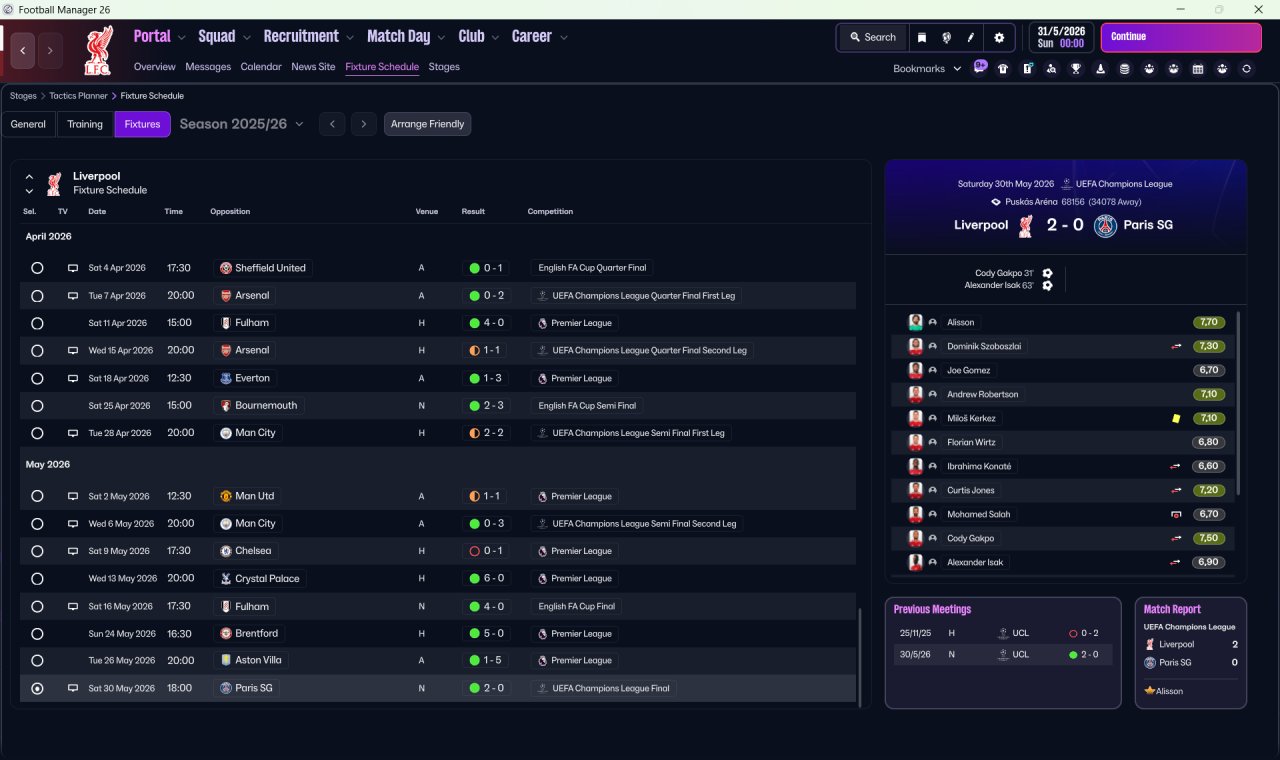Open the 25/11/25 previous meeting row

(1002, 633)
